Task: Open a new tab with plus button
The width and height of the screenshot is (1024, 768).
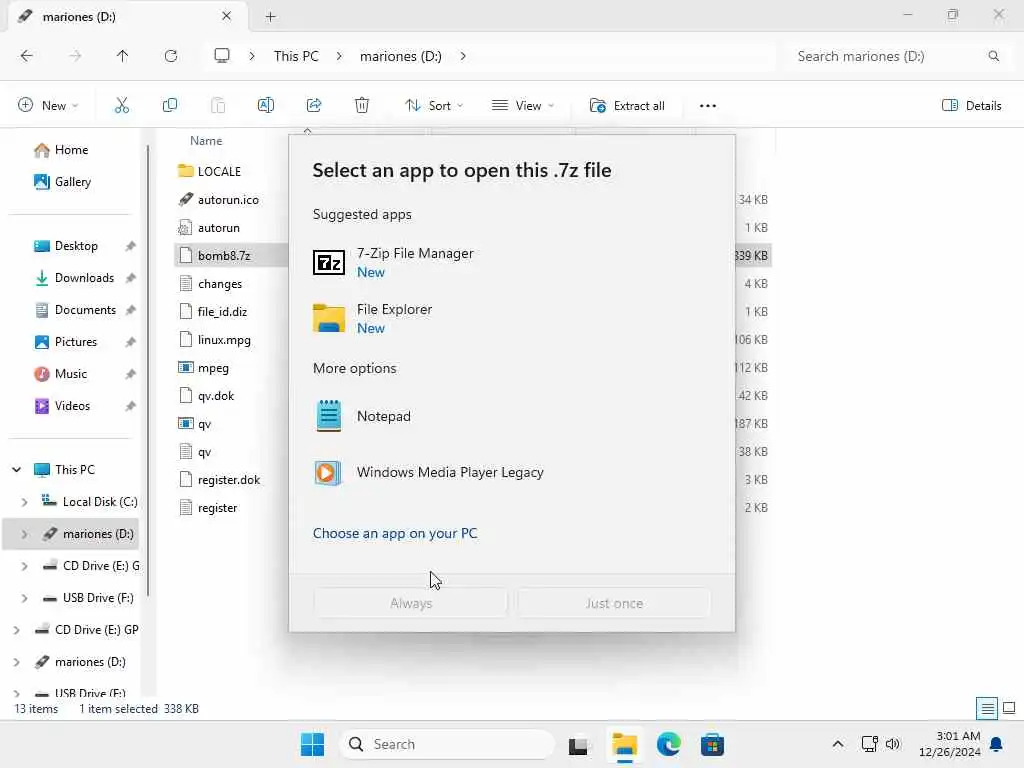Action: [x=270, y=17]
